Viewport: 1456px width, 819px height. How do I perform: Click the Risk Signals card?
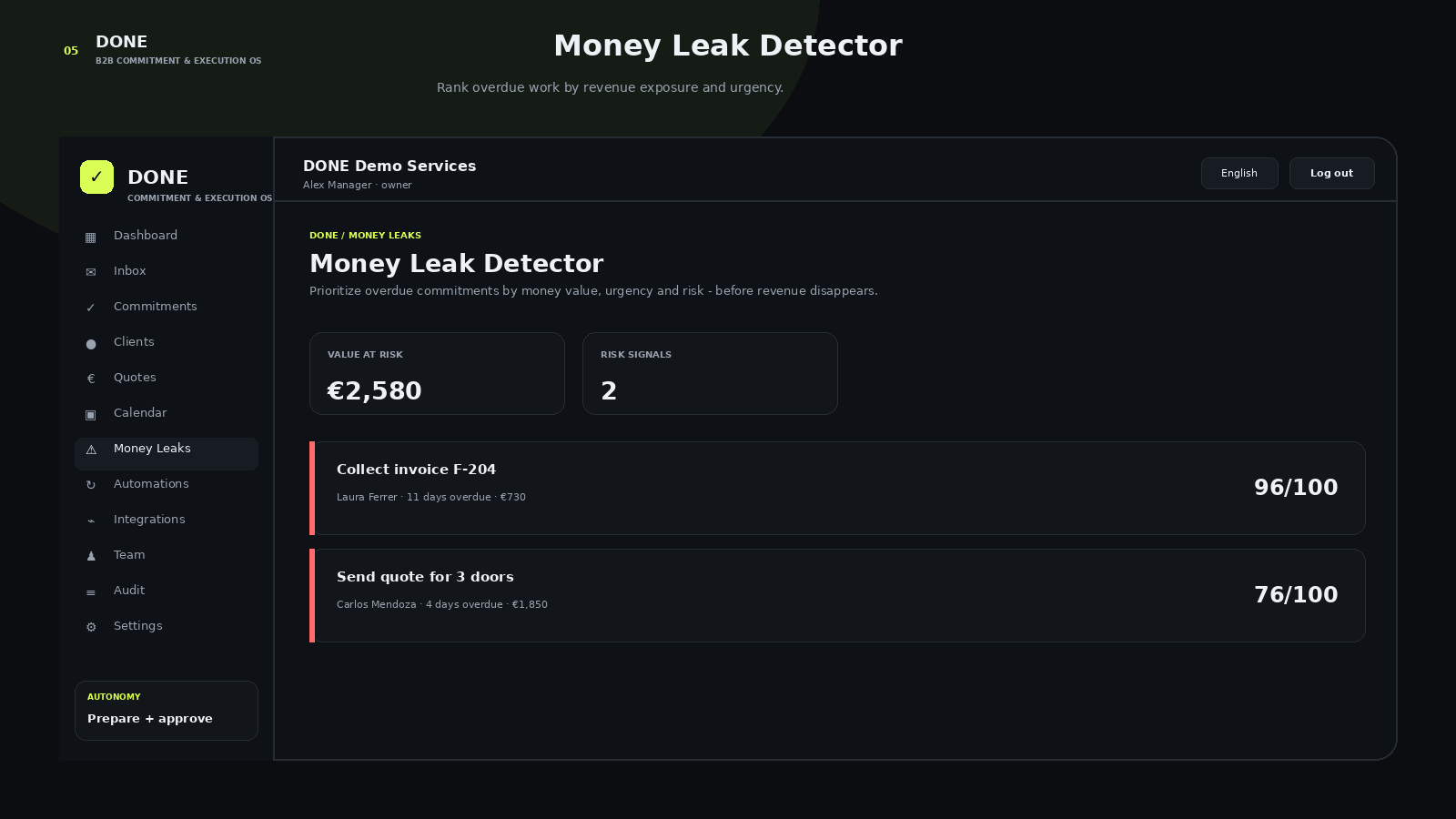tap(710, 373)
